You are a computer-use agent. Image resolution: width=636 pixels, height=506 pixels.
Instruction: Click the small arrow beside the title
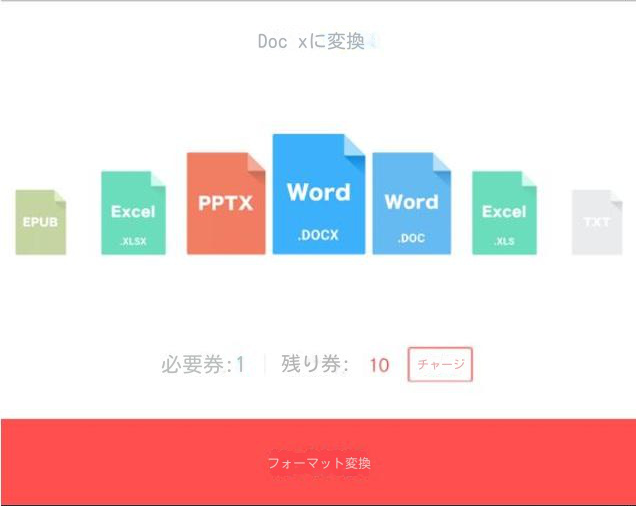tap(372, 42)
